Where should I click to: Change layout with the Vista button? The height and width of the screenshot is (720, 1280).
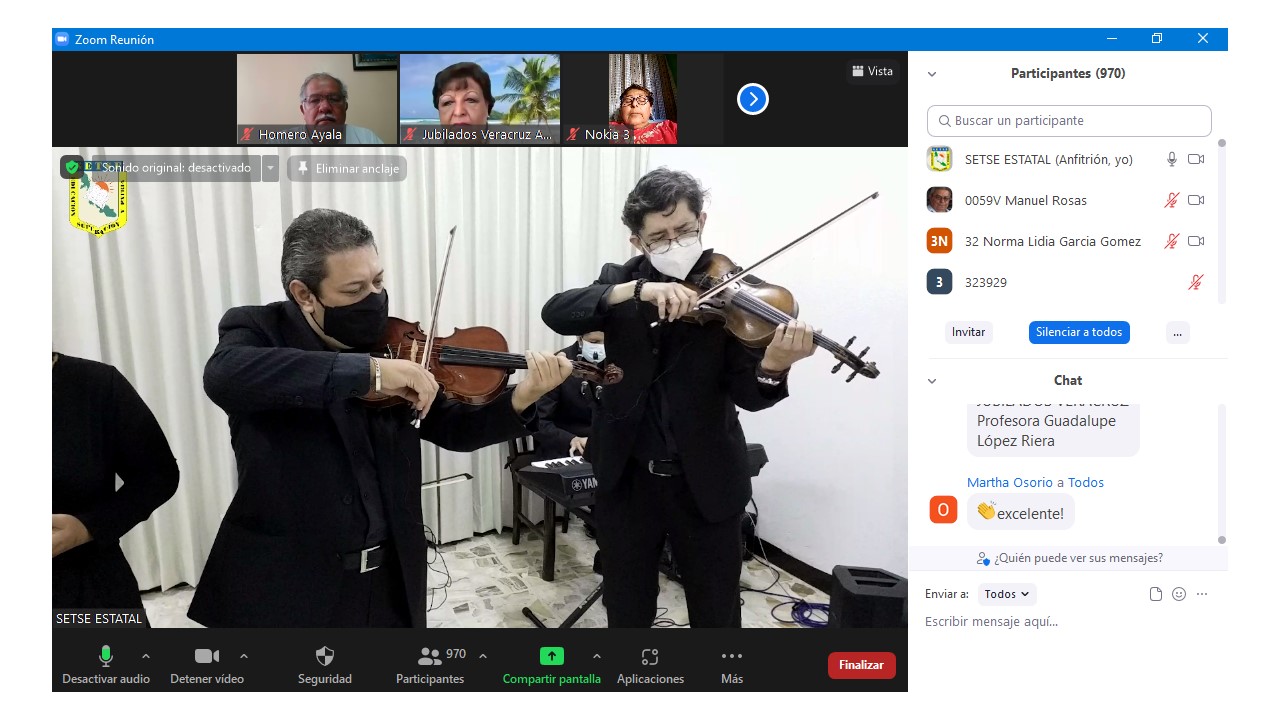pos(872,71)
